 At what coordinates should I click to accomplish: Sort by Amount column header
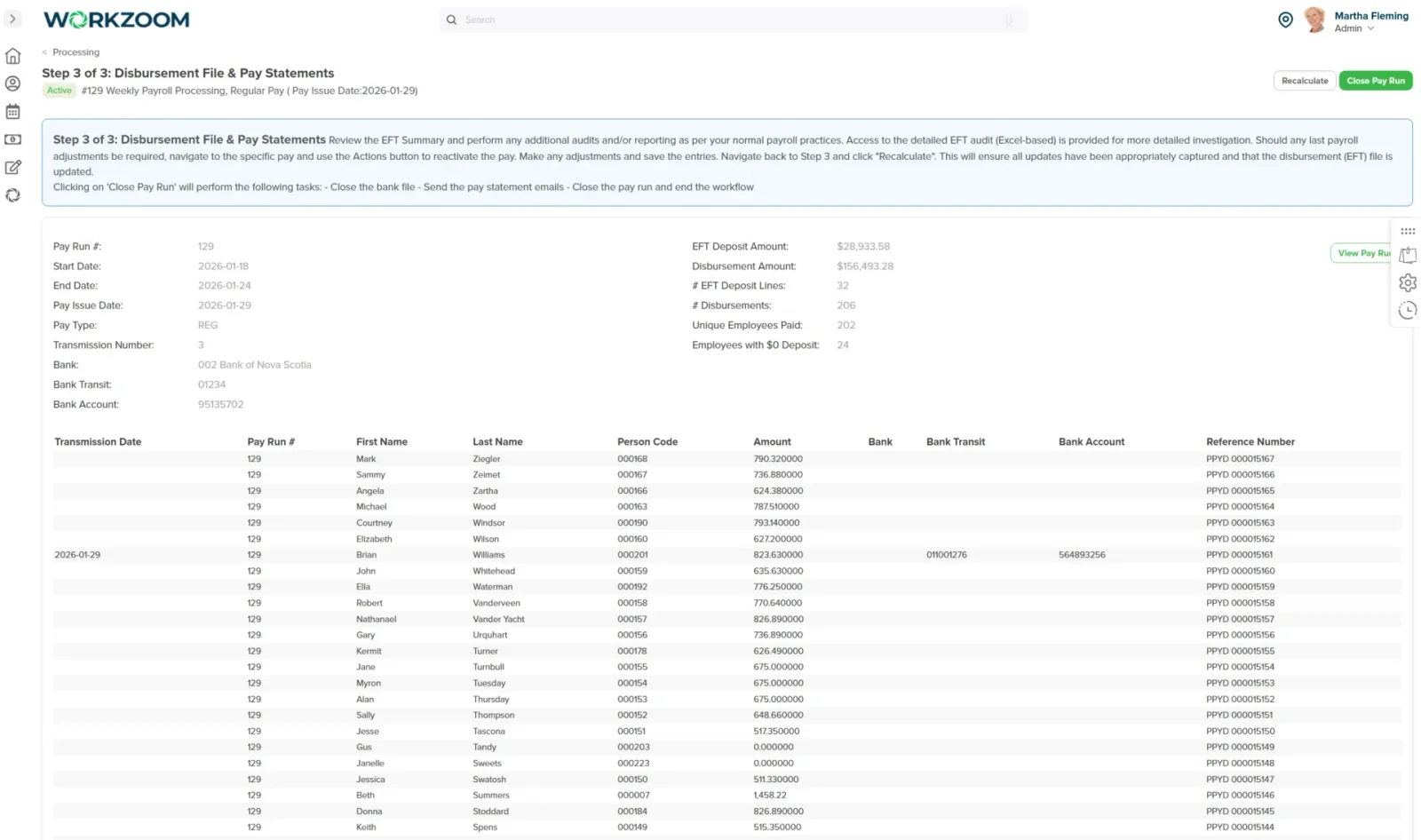pyautogui.click(x=772, y=441)
